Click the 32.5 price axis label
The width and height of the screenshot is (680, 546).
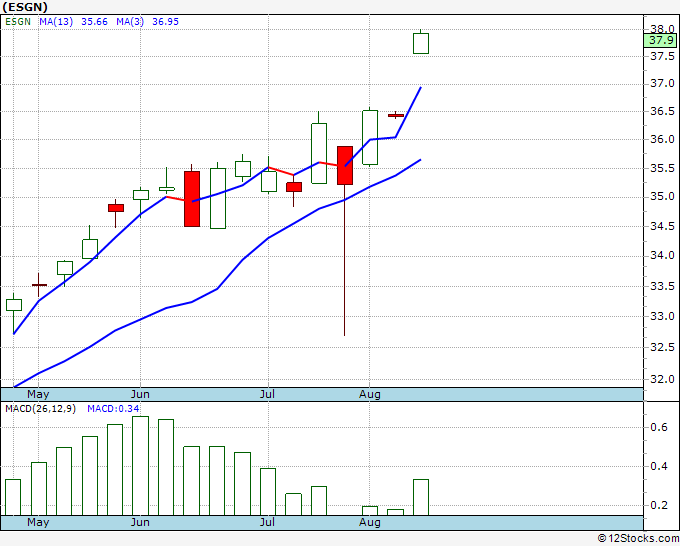pyautogui.click(x=663, y=347)
